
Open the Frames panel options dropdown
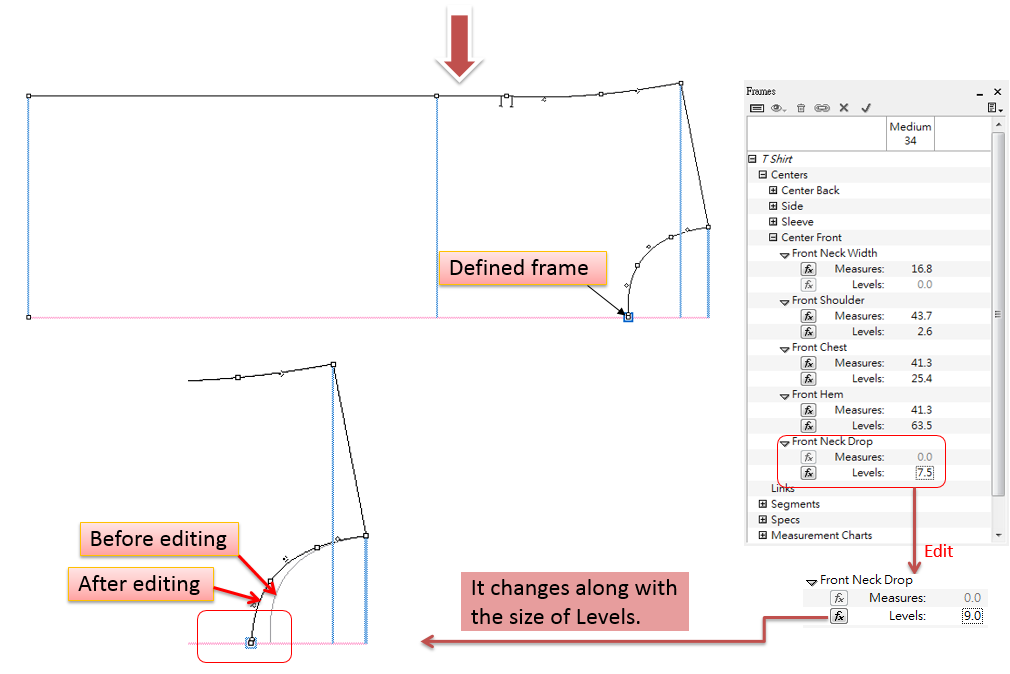[x=994, y=108]
